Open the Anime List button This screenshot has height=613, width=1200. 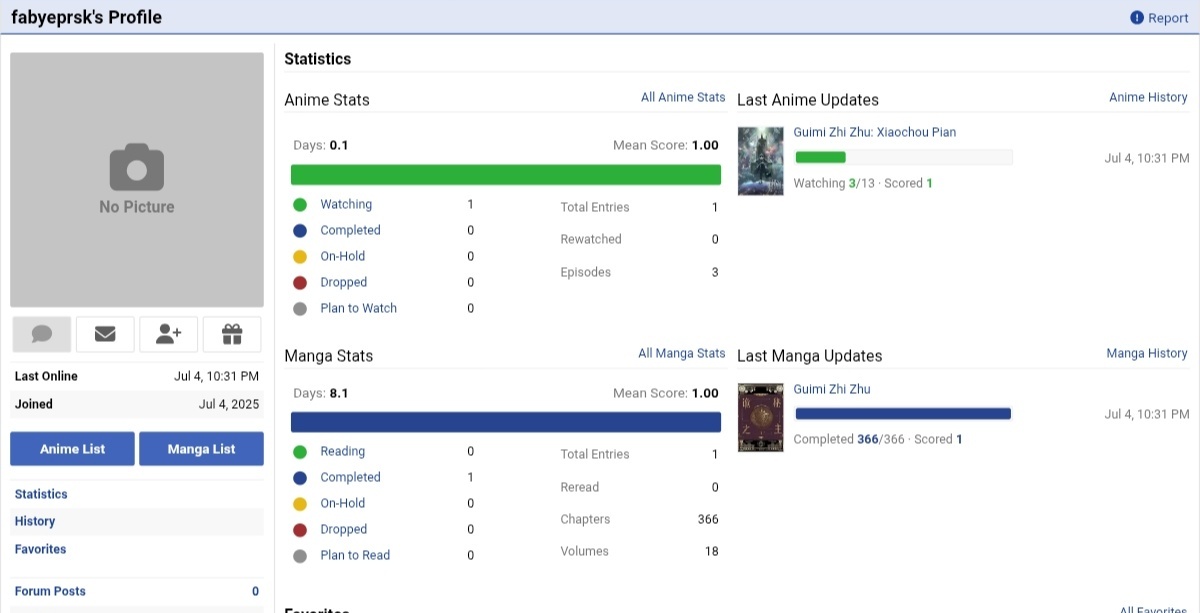[x=72, y=449]
